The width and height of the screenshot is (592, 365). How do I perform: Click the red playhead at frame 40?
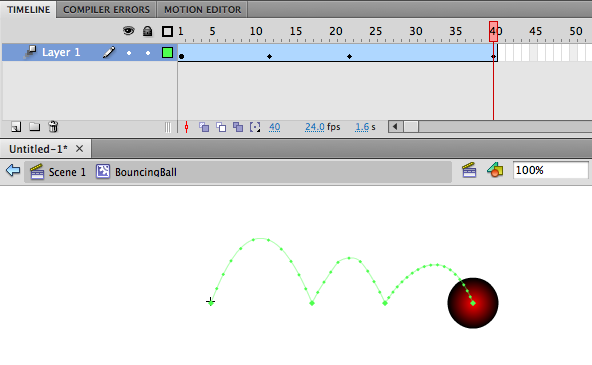coord(493,31)
